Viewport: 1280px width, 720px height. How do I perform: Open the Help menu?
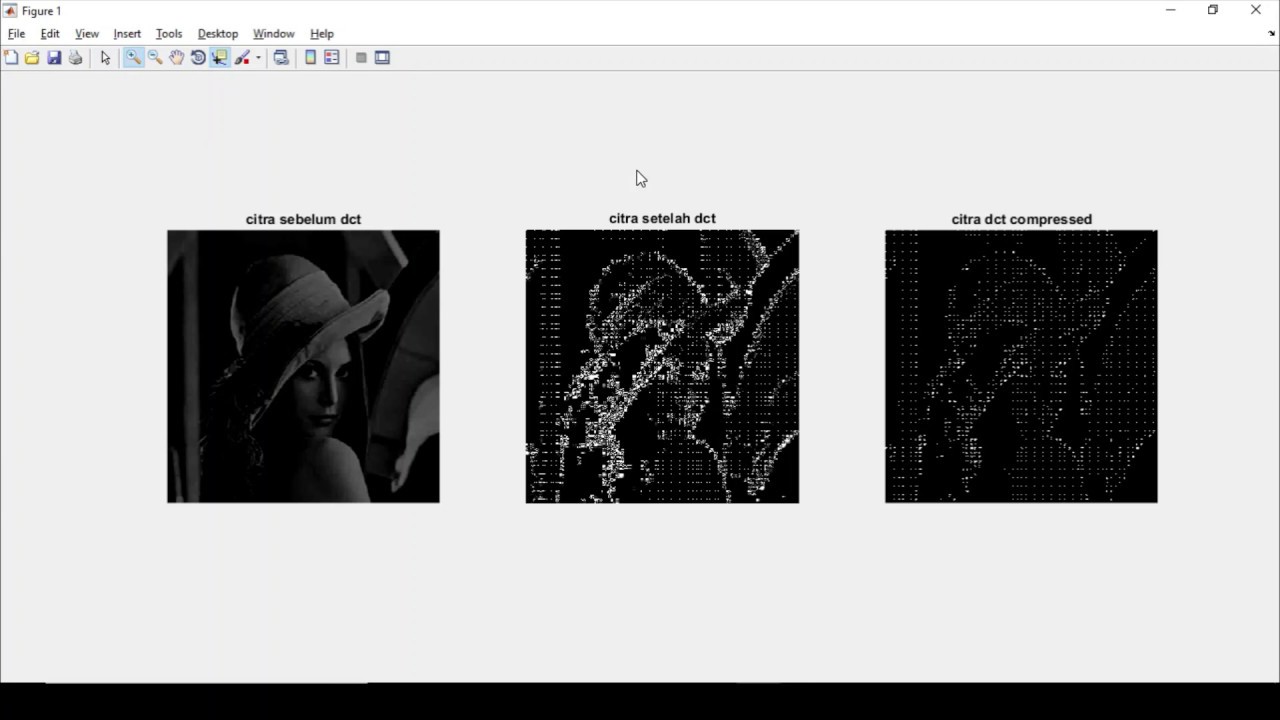pos(322,34)
